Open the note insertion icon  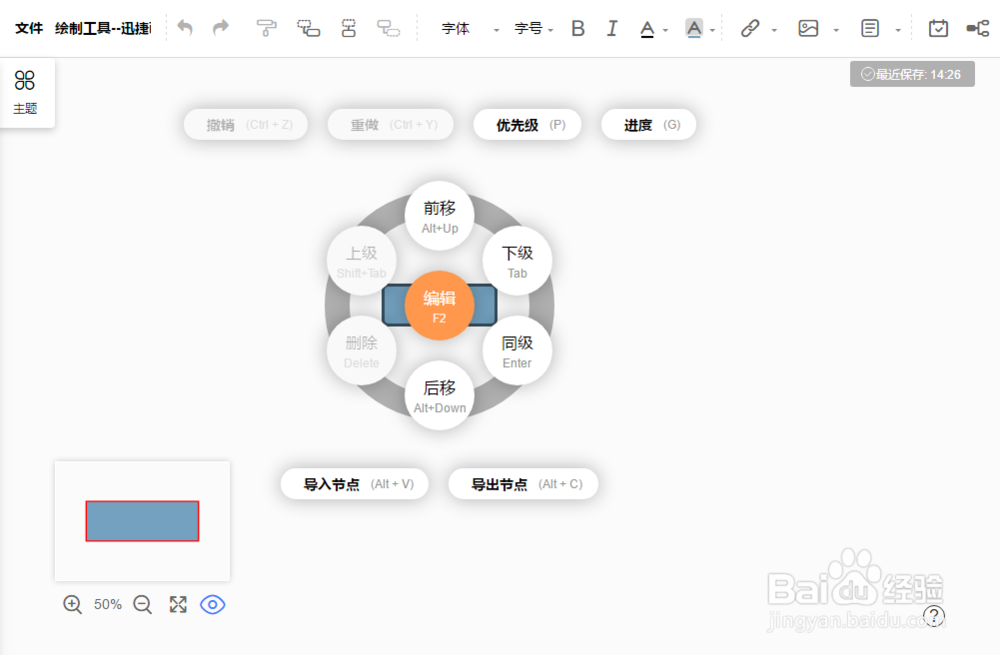tap(871, 29)
